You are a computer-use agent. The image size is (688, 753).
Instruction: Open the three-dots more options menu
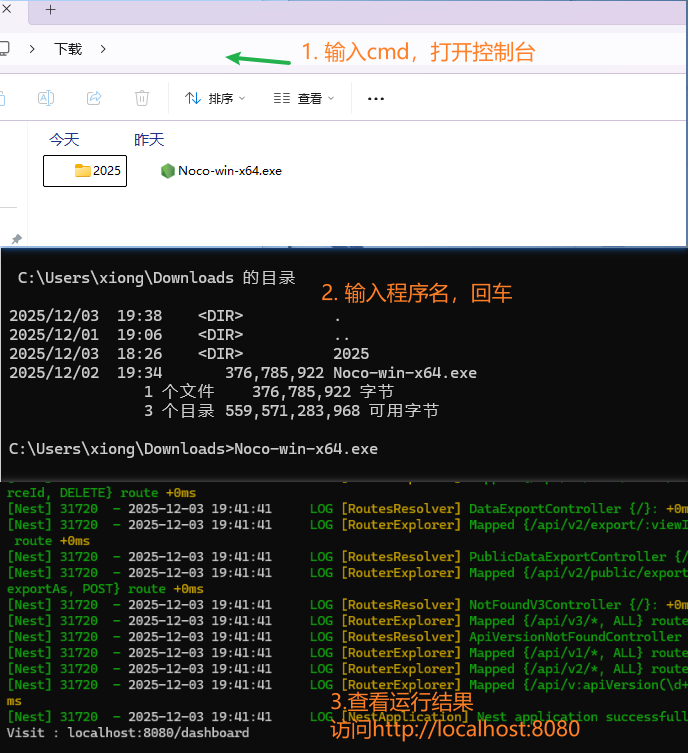point(376,98)
